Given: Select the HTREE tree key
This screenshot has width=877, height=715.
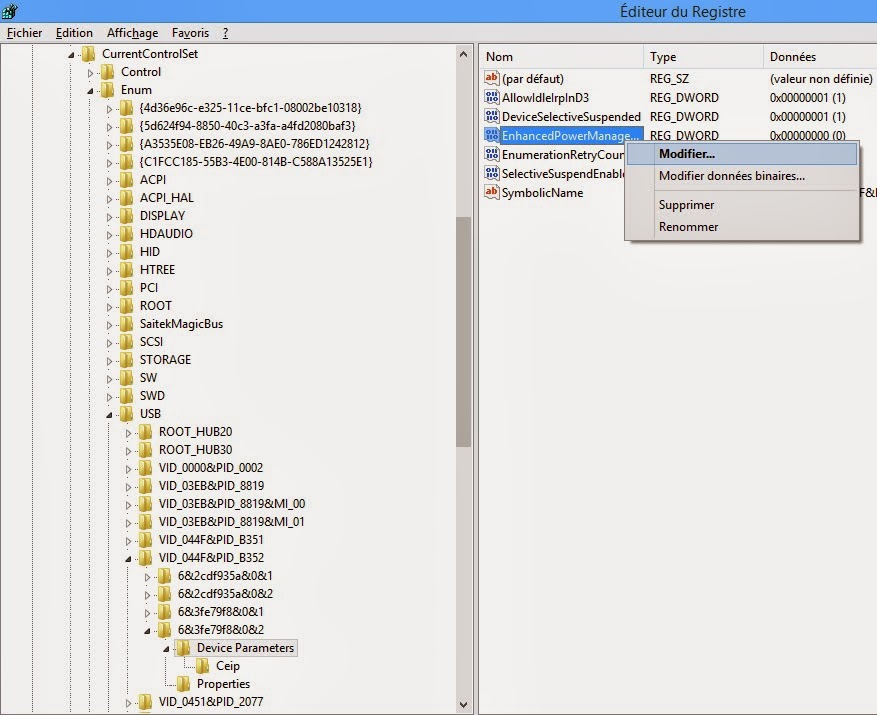Looking at the screenshot, I should [157, 270].
